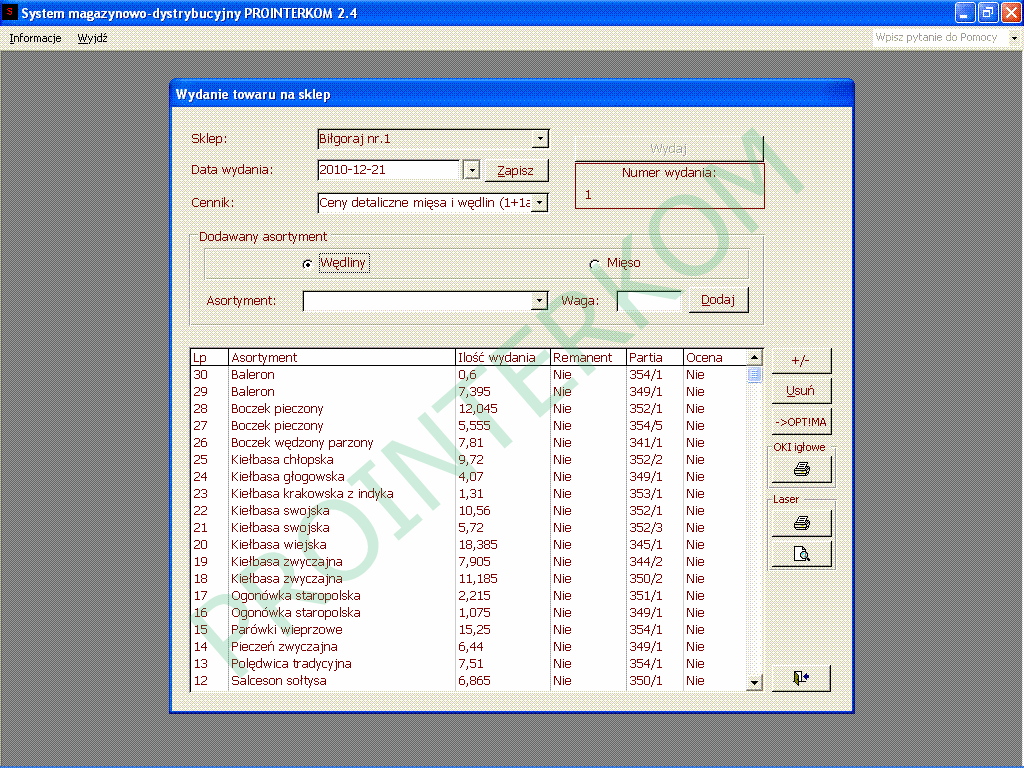1024x768 pixels.
Task: Click the app icon in title bar
Action: 9,13
